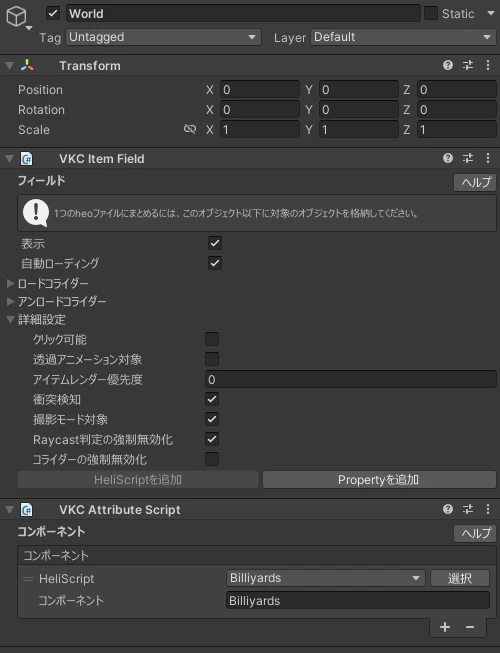
Task: Open the HeliScript Billiyards dropdown
Action: coord(326,578)
